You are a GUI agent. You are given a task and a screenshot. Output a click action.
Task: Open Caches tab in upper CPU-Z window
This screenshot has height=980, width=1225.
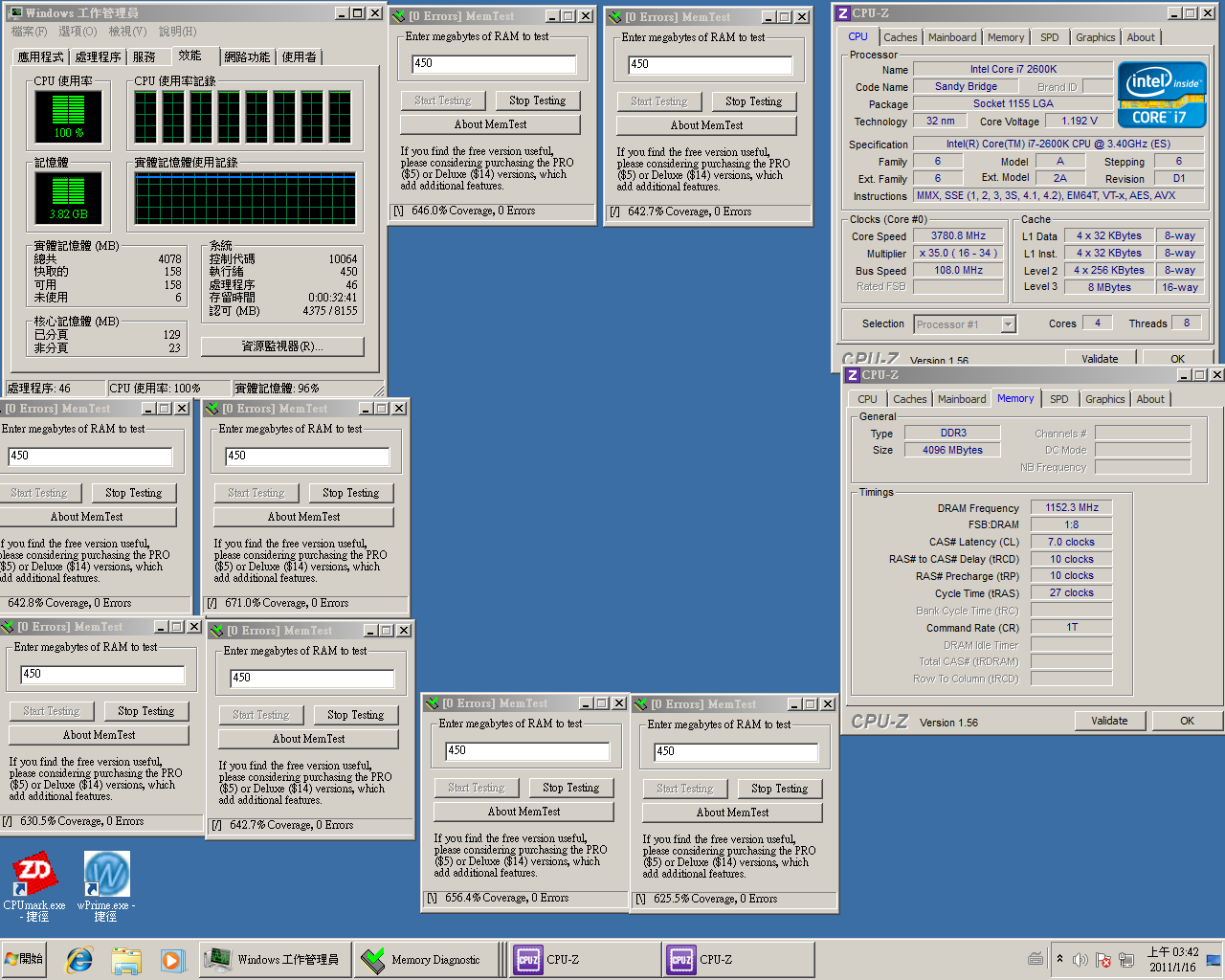click(x=901, y=37)
